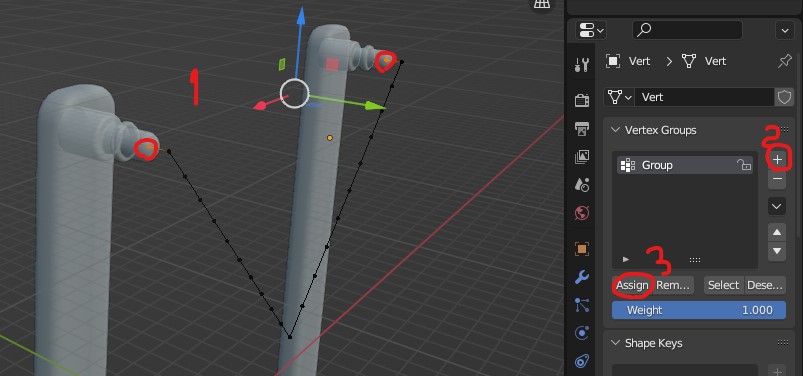The width and height of the screenshot is (803, 376).
Task: Click the Deselect button
Action: [765, 285]
